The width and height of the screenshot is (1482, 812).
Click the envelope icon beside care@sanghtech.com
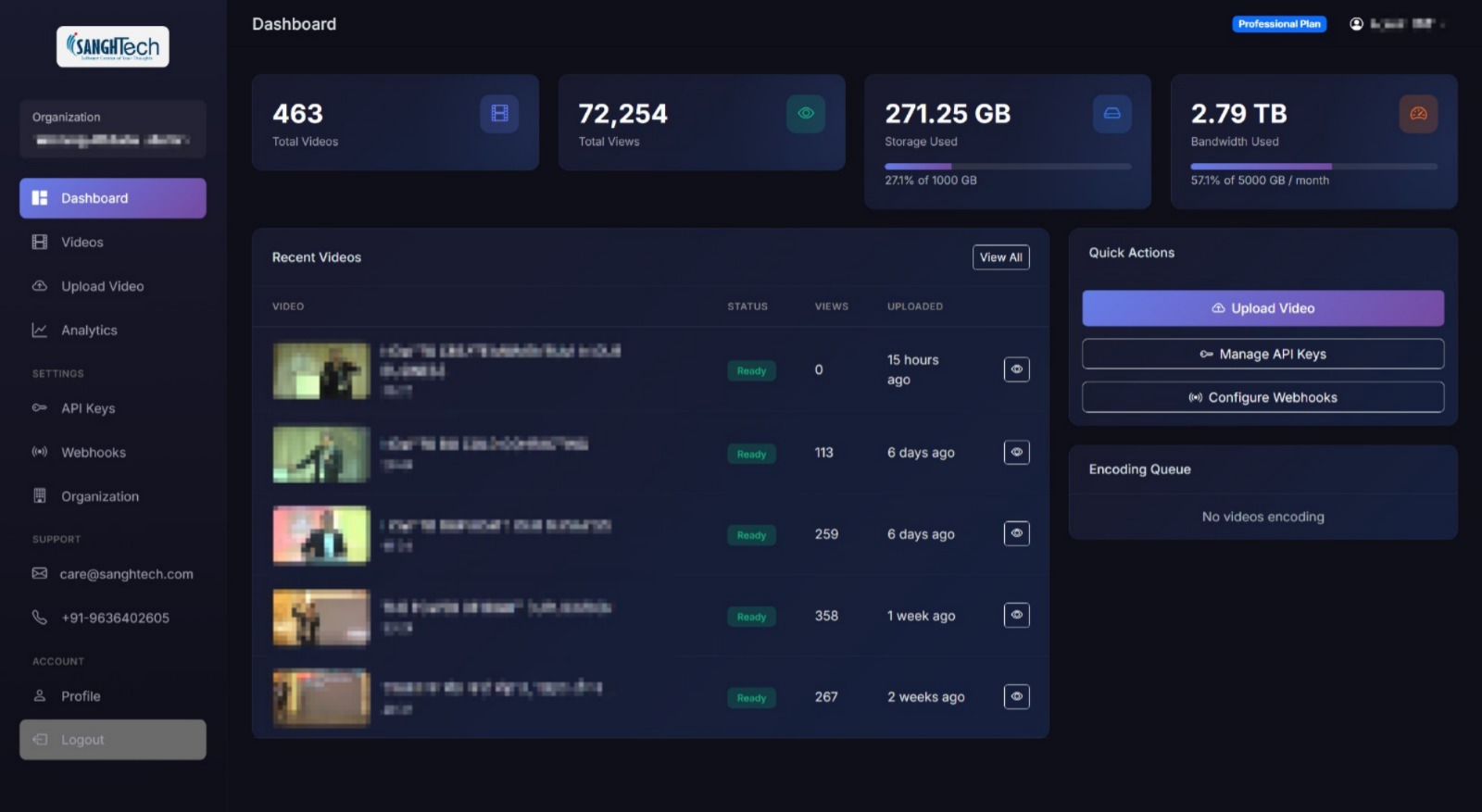click(x=40, y=574)
